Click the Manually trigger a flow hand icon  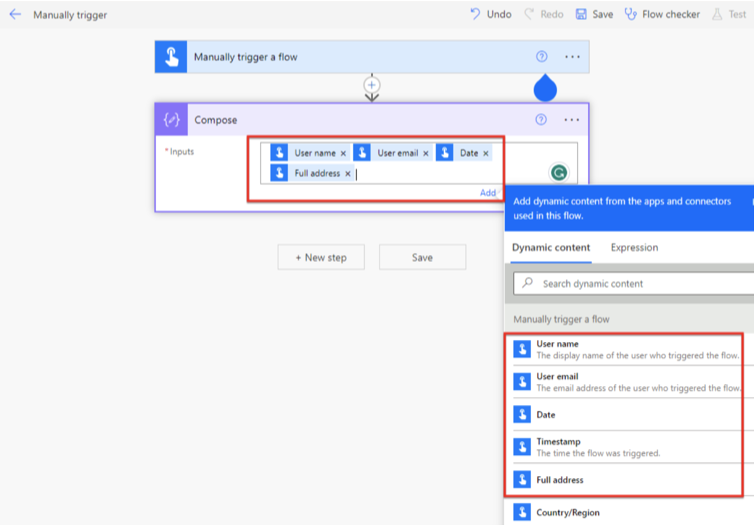click(x=171, y=57)
